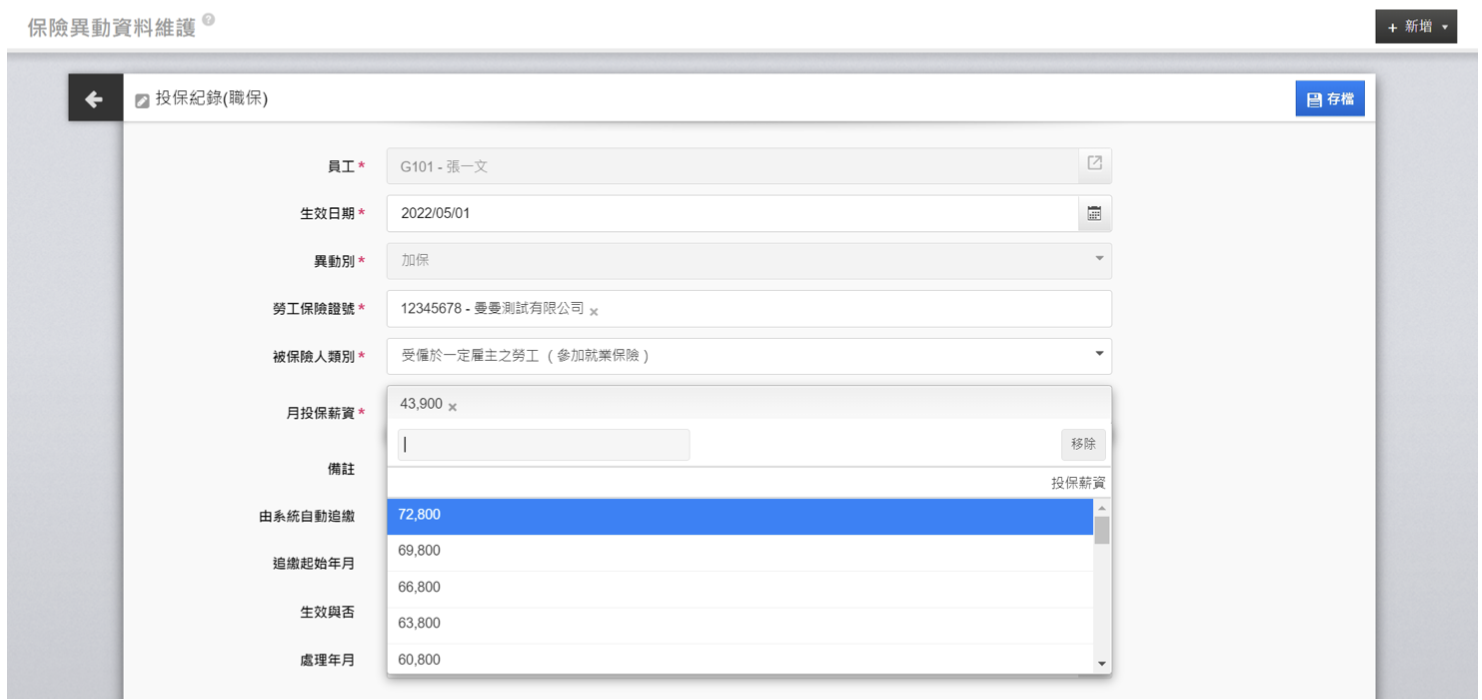The height and width of the screenshot is (700, 1482).
Task: Expand the 被保險人類別 dropdown
Action: [x=1099, y=355]
